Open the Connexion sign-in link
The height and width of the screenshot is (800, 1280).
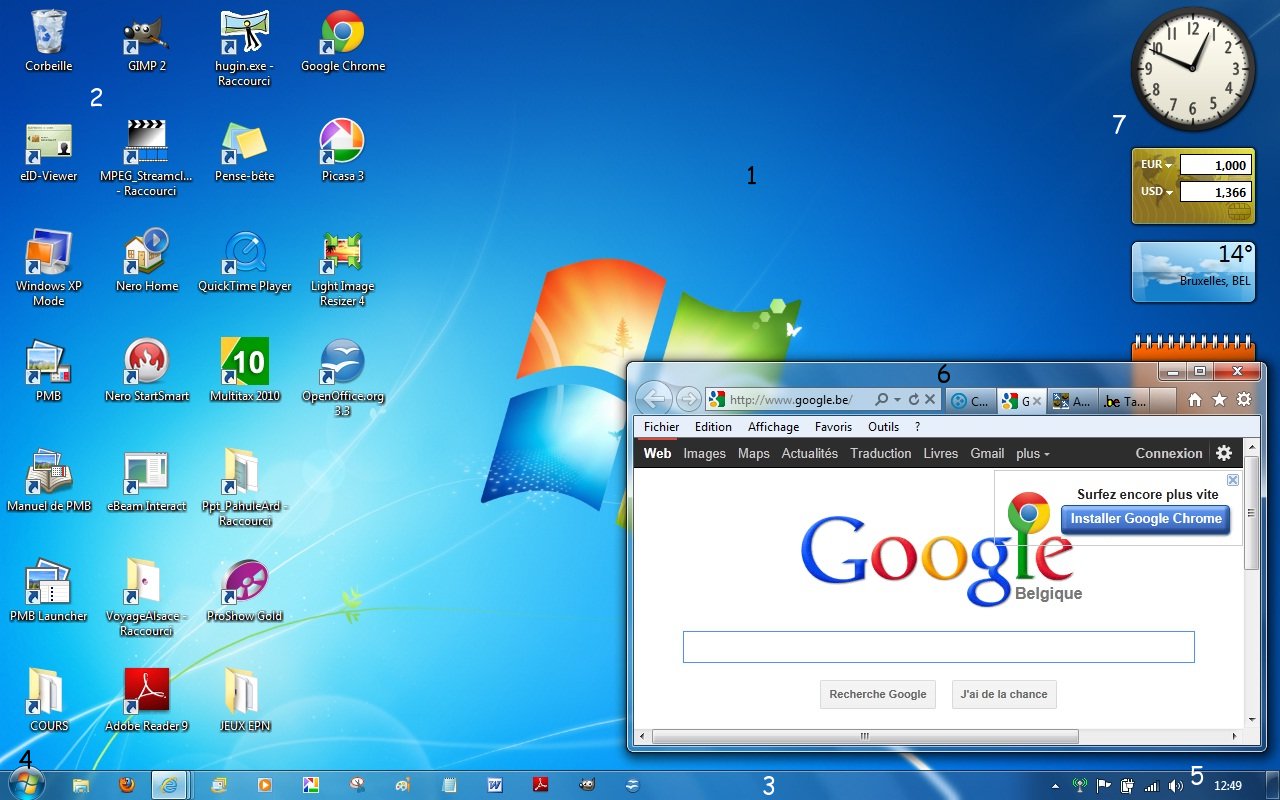coord(1169,453)
